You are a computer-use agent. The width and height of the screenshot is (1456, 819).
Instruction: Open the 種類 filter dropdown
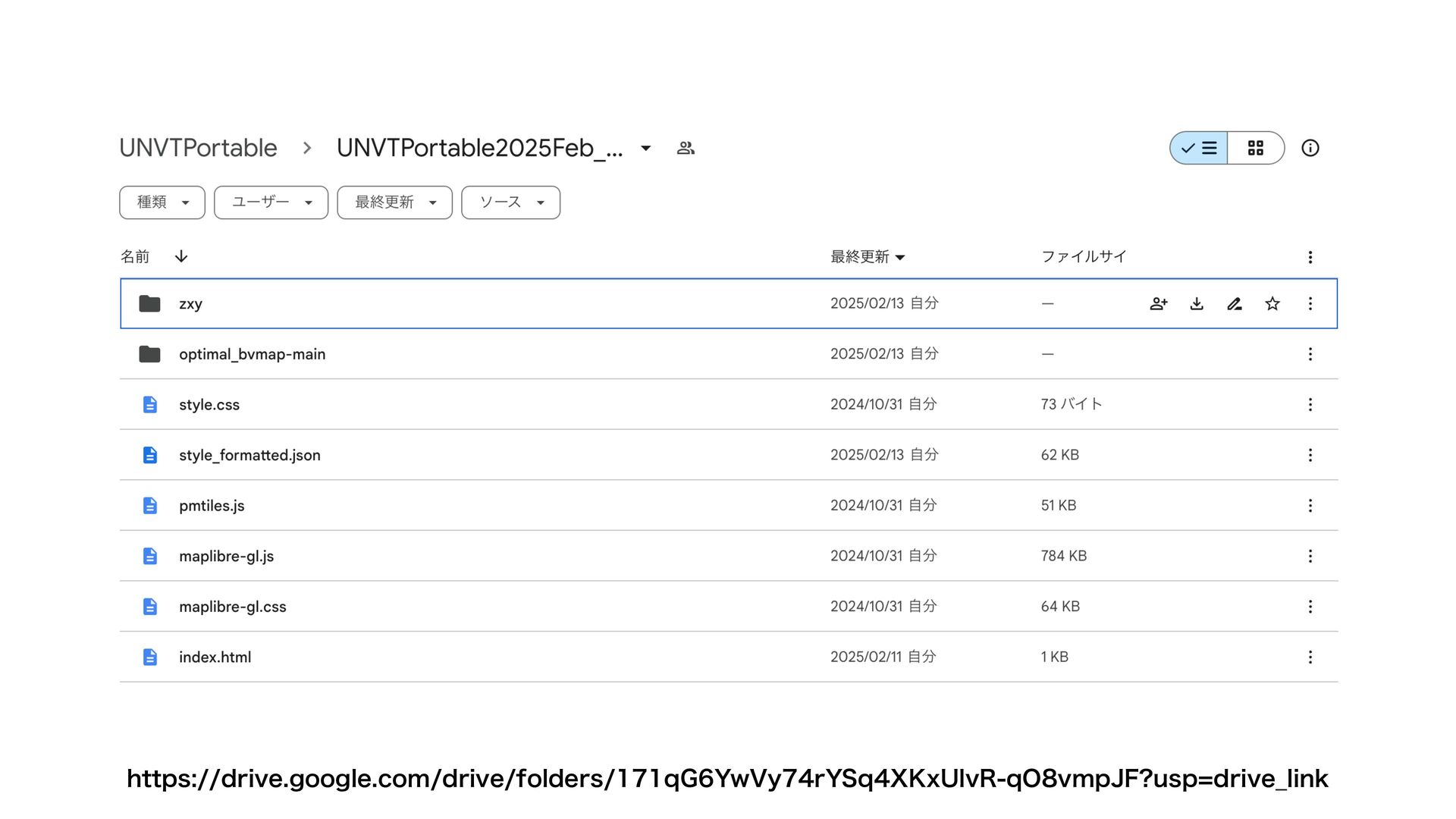162,202
